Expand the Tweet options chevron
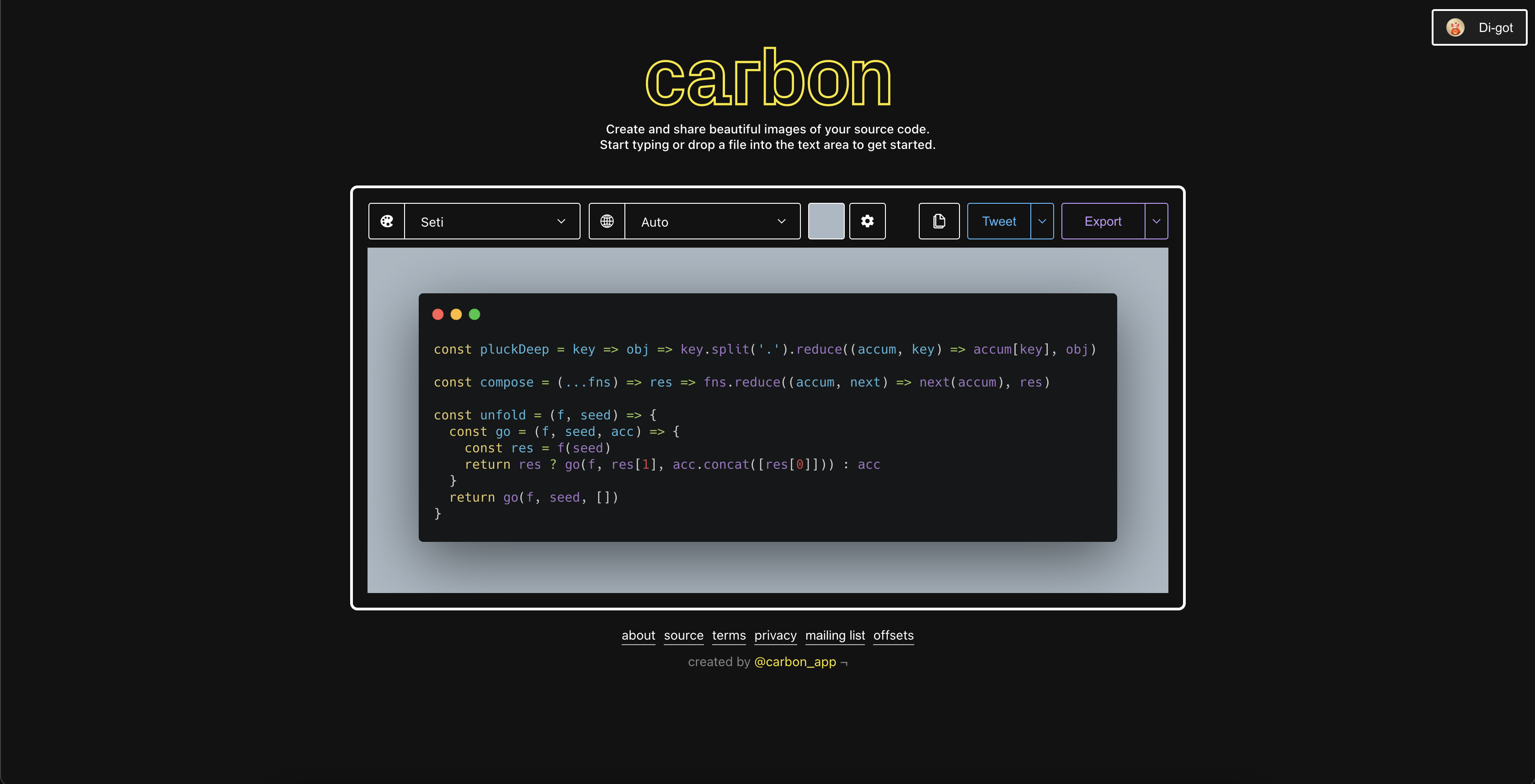This screenshot has width=1535, height=784. coord(1042,221)
